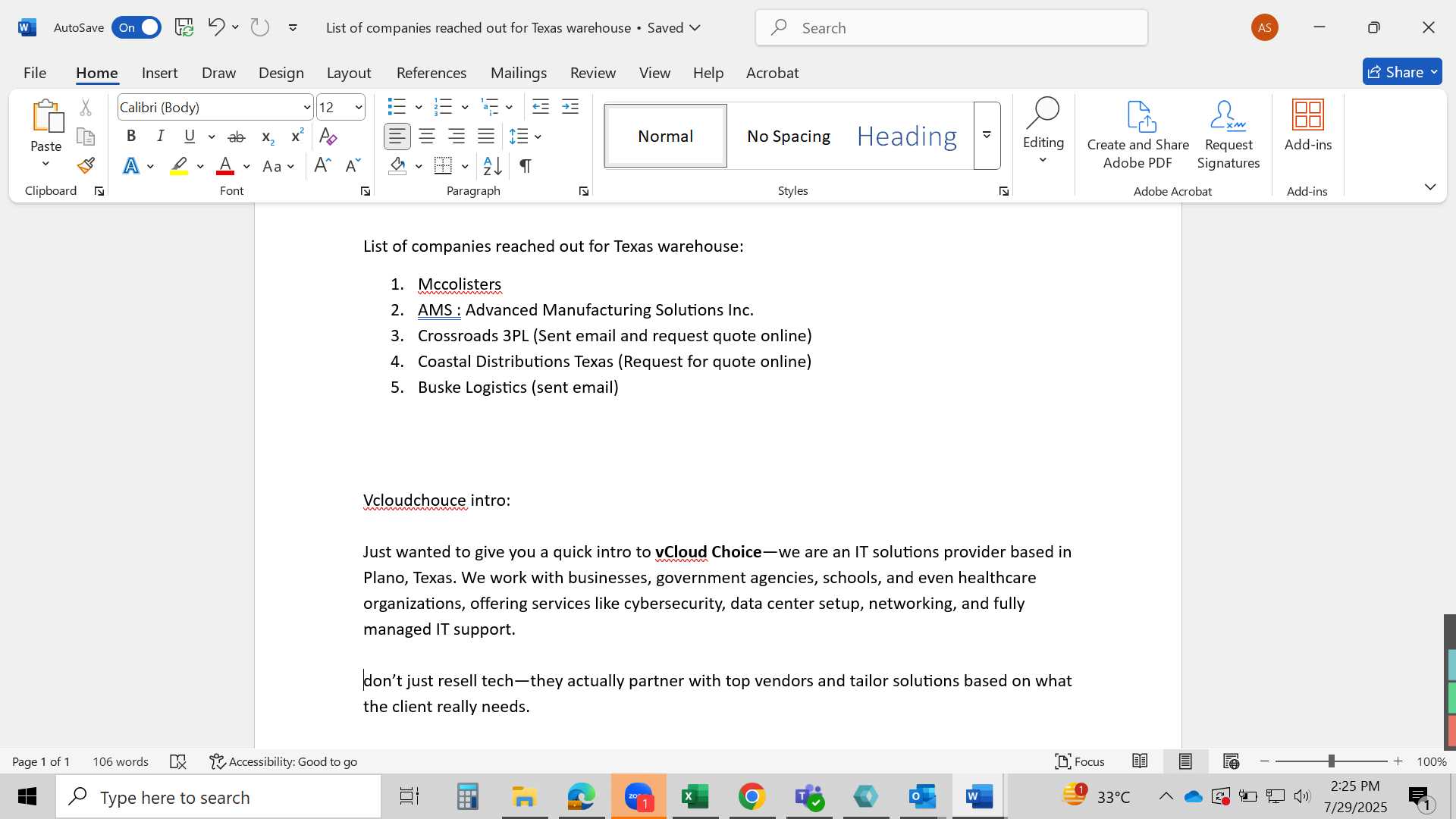The width and height of the screenshot is (1456, 819).
Task: Clear all formatting icon
Action: pos(328,136)
